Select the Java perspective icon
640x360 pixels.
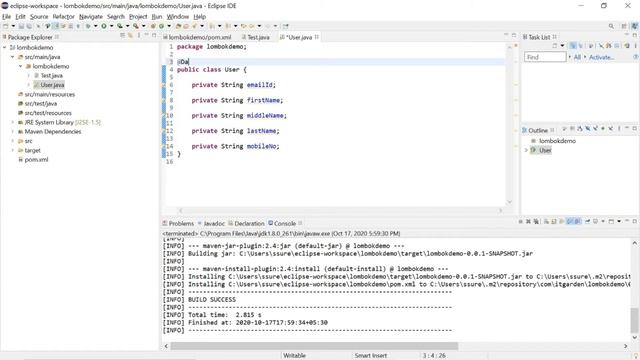pyautogui.click(x=635, y=26)
